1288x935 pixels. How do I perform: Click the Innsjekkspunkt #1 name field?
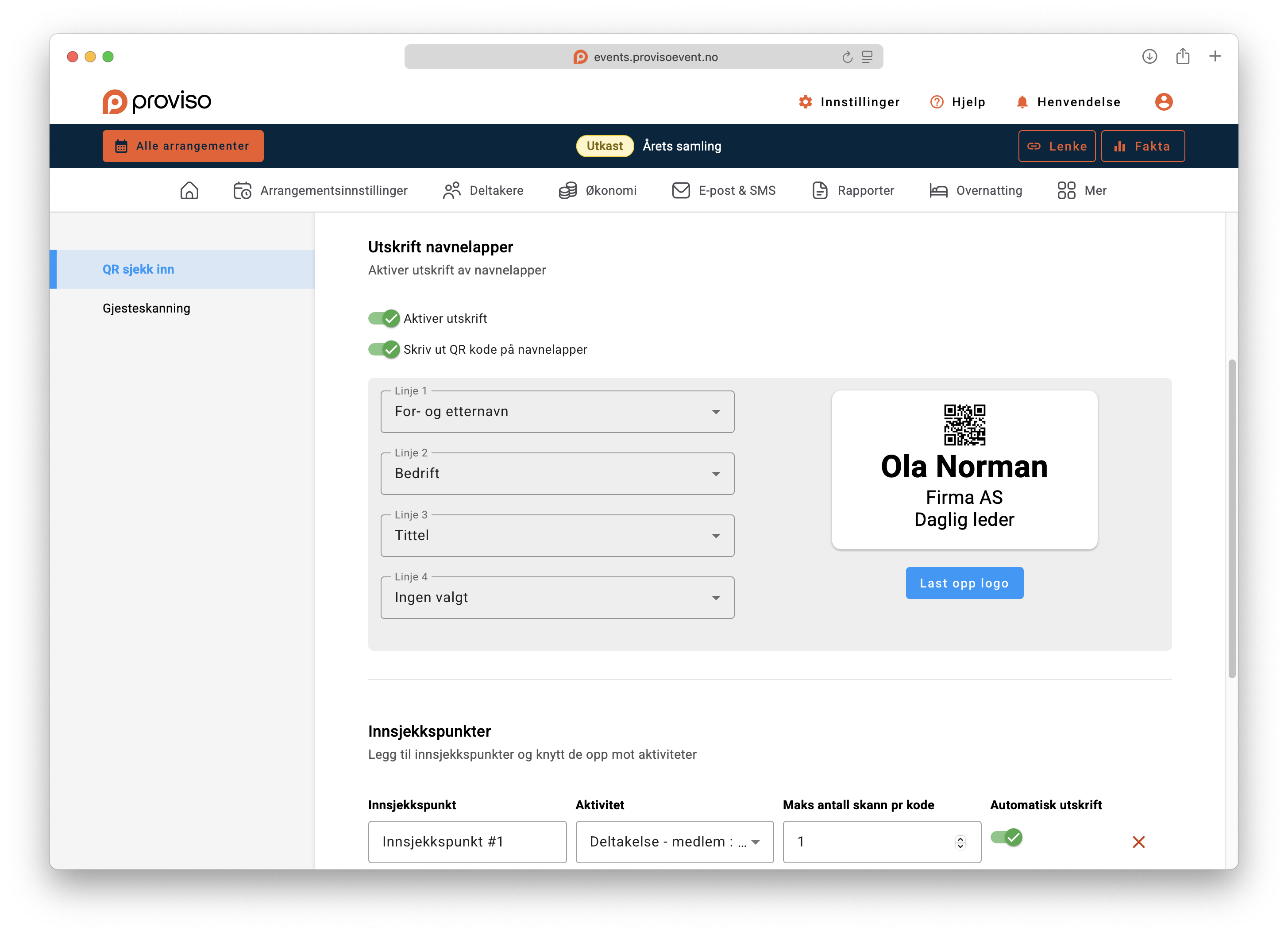[x=467, y=842]
